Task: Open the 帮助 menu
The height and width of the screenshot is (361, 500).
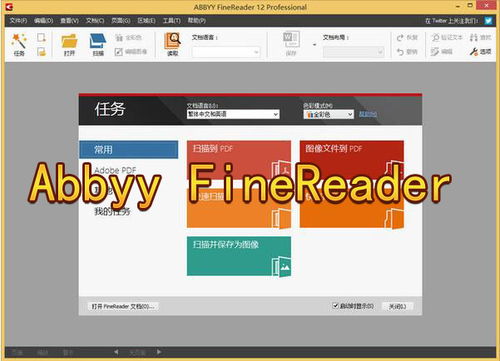Action: pos(197,21)
